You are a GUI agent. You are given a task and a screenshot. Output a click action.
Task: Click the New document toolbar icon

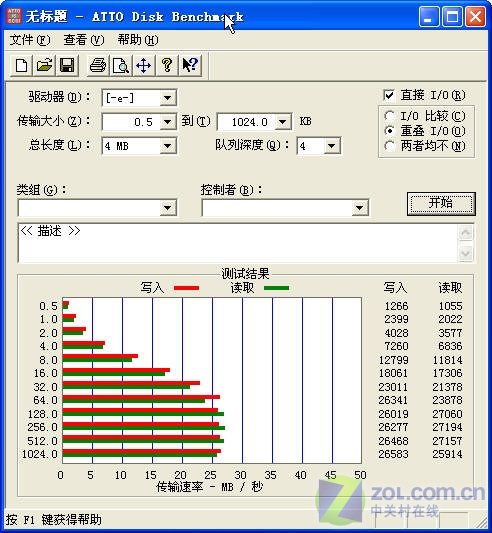point(21,65)
